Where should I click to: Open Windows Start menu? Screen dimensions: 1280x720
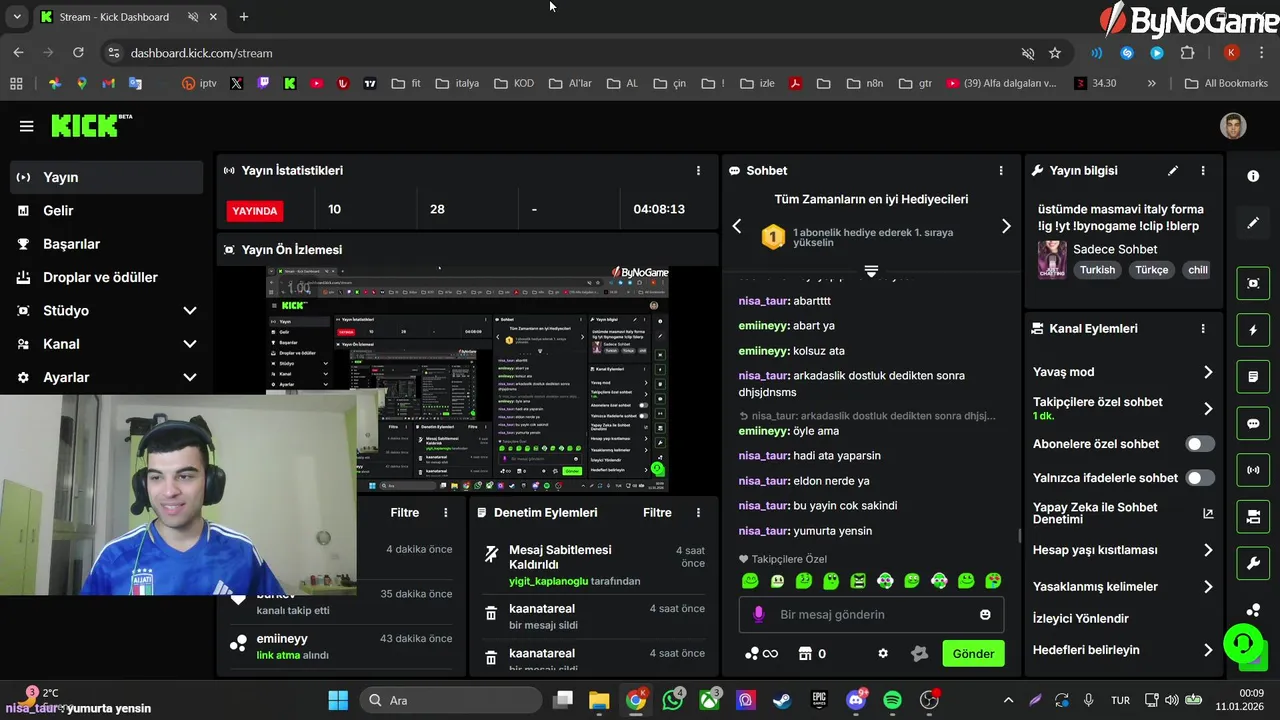point(338,700)
